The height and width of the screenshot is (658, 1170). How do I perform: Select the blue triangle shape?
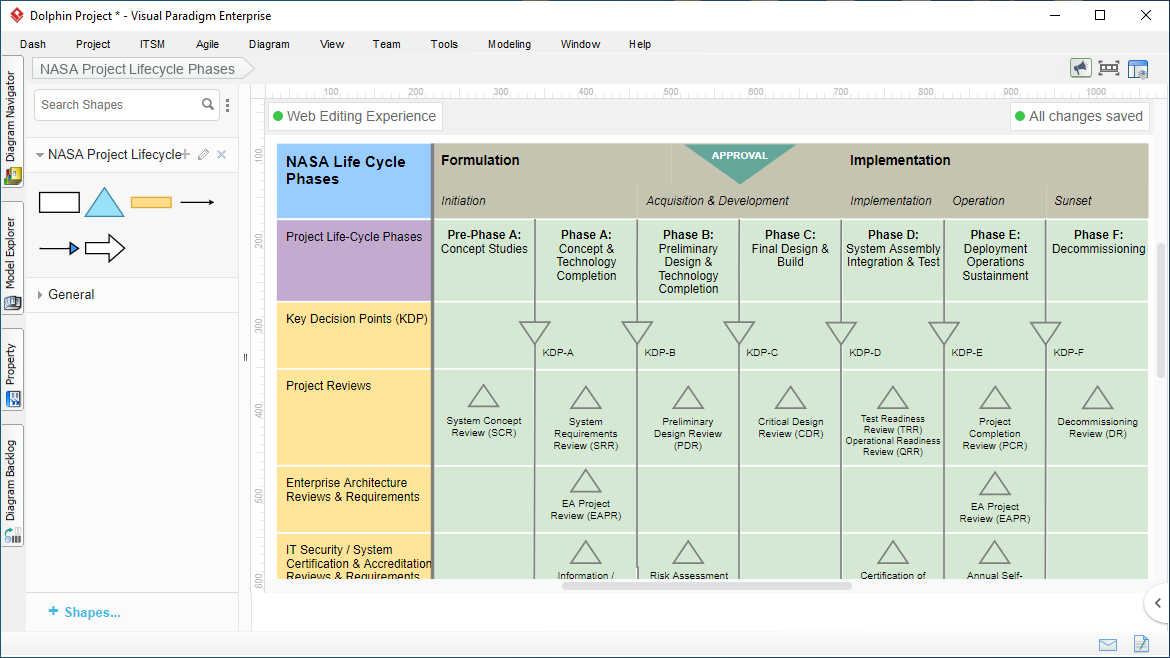point(104,202)
